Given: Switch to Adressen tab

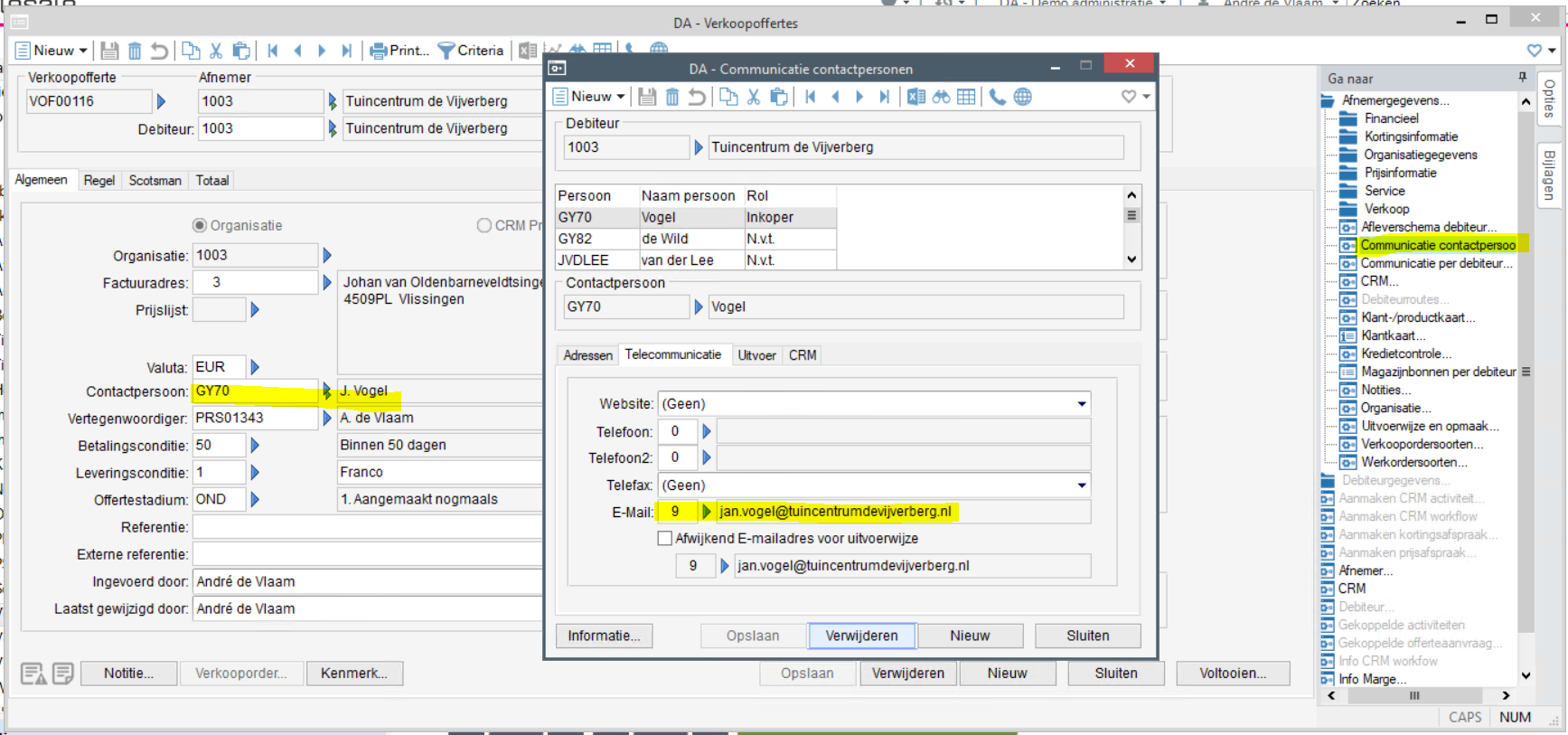Looking at the screenshot, I should pyautogui.click(x=587, y=355).
